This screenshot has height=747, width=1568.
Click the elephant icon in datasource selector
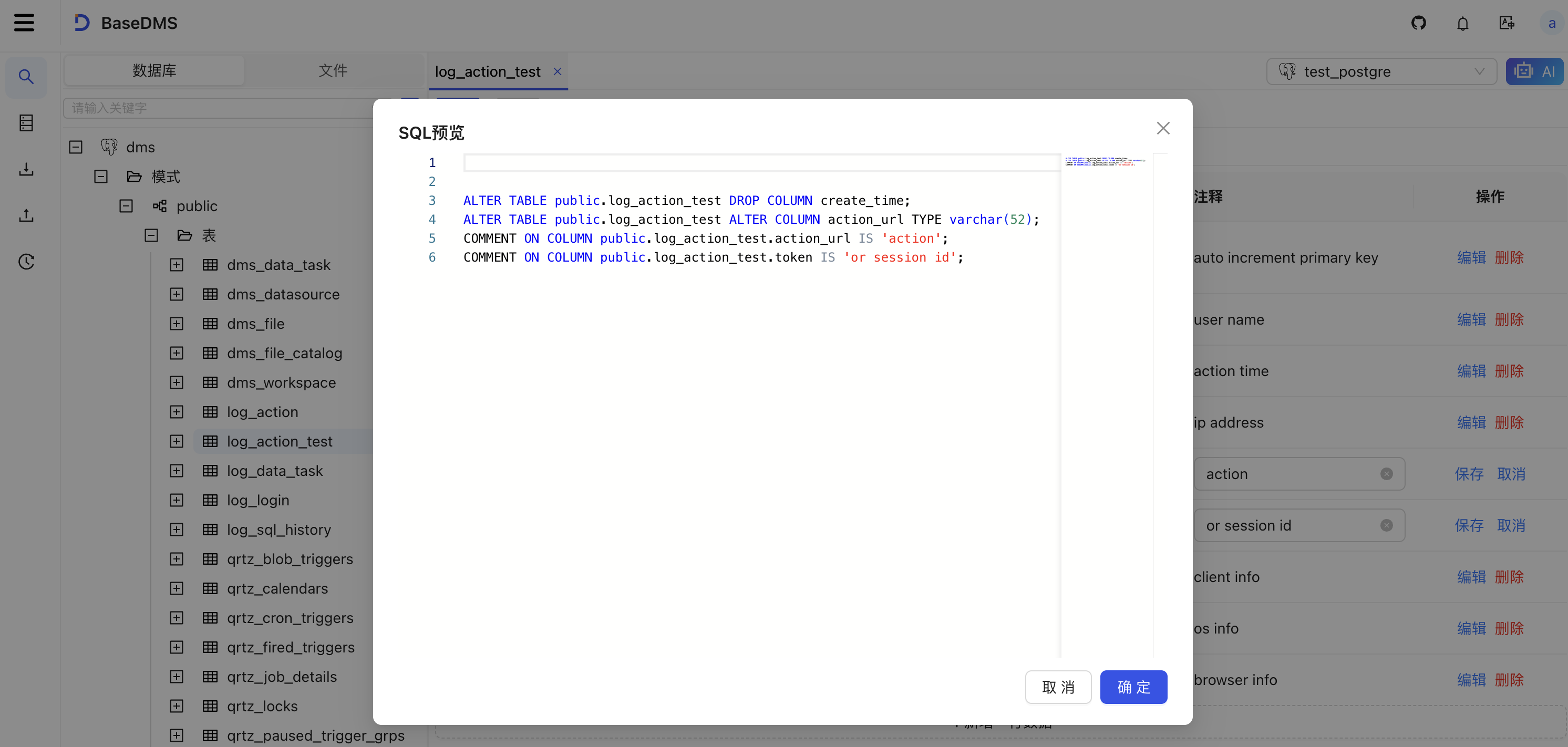point(1287,71)
